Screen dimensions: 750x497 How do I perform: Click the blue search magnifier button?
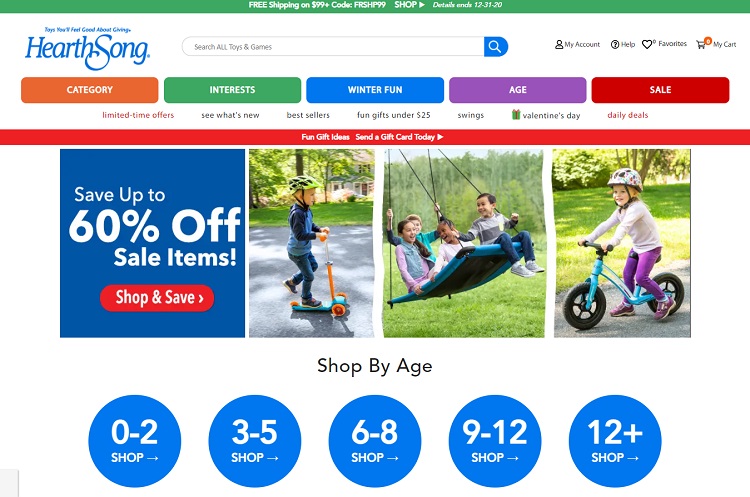496,46
